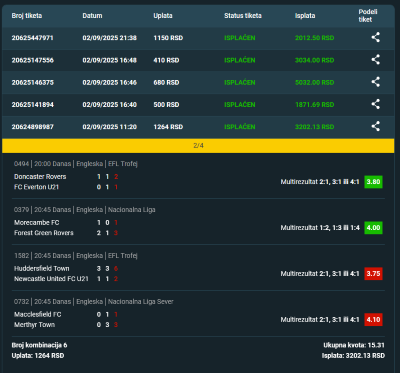Click the yellow 2/4 bar
Screen dimensions: 400x373
pyautogui.click(x=198, y=146)
